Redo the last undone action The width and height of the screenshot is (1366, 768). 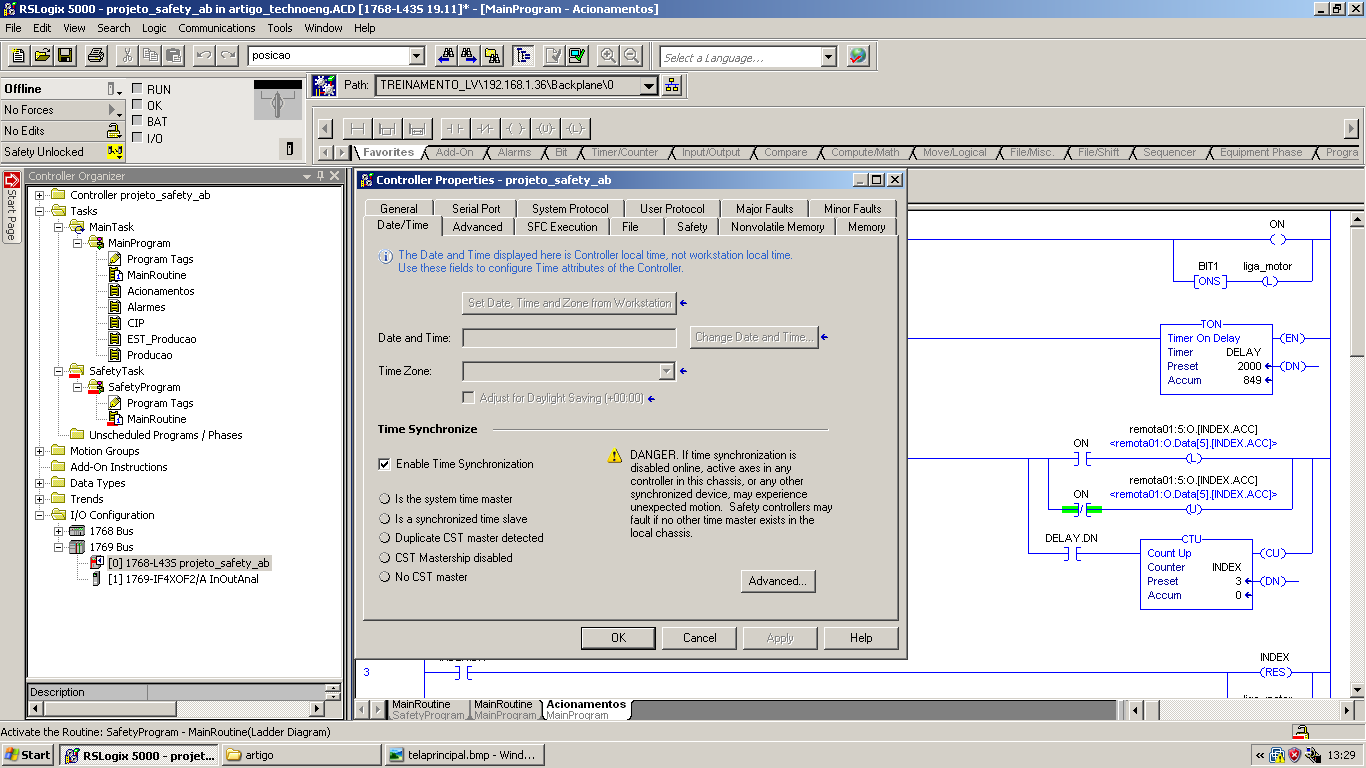click(228, 56)
